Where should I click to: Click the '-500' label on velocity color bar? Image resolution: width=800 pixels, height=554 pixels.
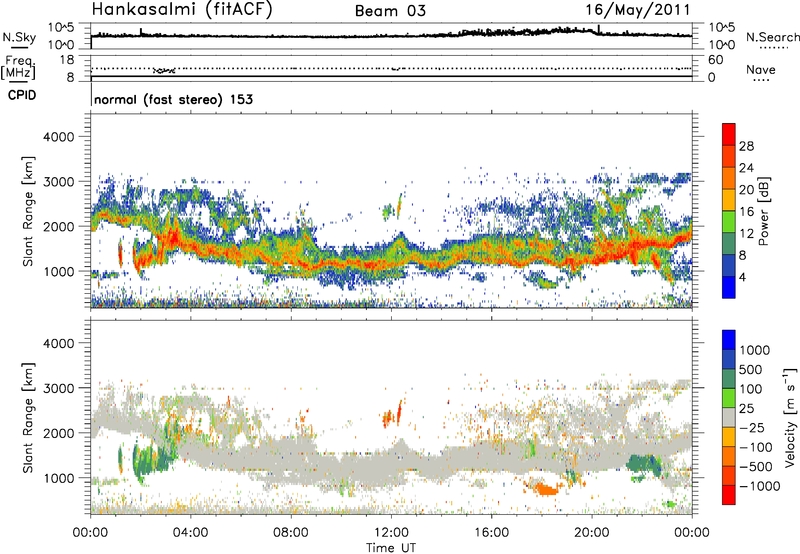[756, 467]
